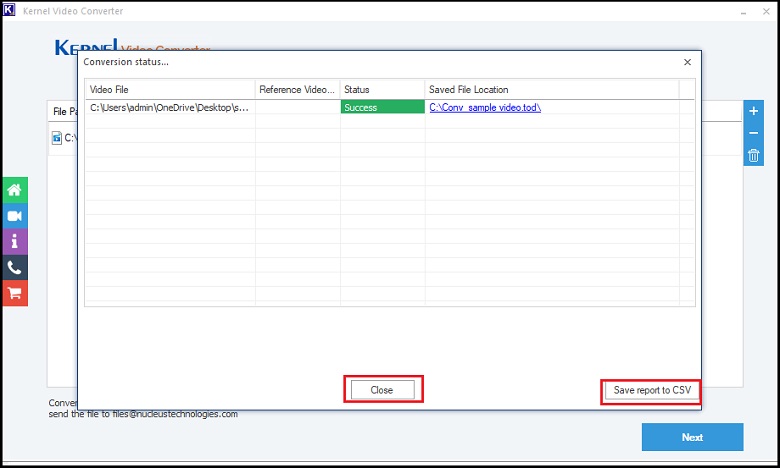Remove file with the minus icon

[754, 133]
